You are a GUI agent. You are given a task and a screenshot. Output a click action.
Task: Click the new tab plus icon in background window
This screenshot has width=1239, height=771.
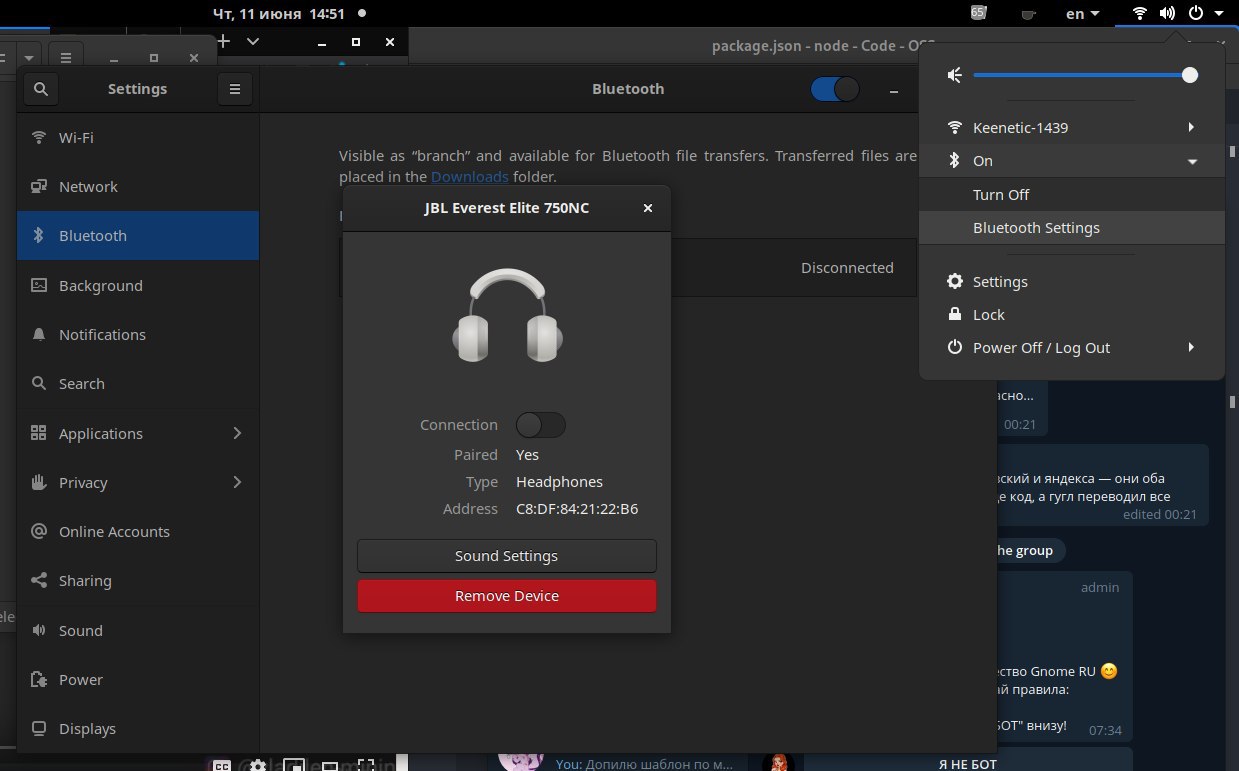pos(224,42)
